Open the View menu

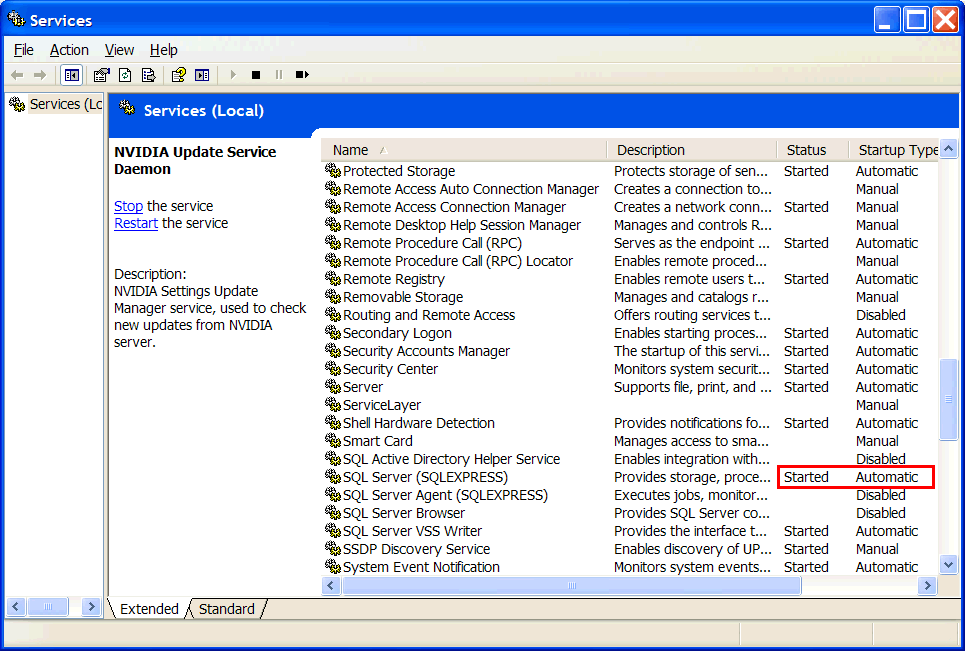point(119,50)
